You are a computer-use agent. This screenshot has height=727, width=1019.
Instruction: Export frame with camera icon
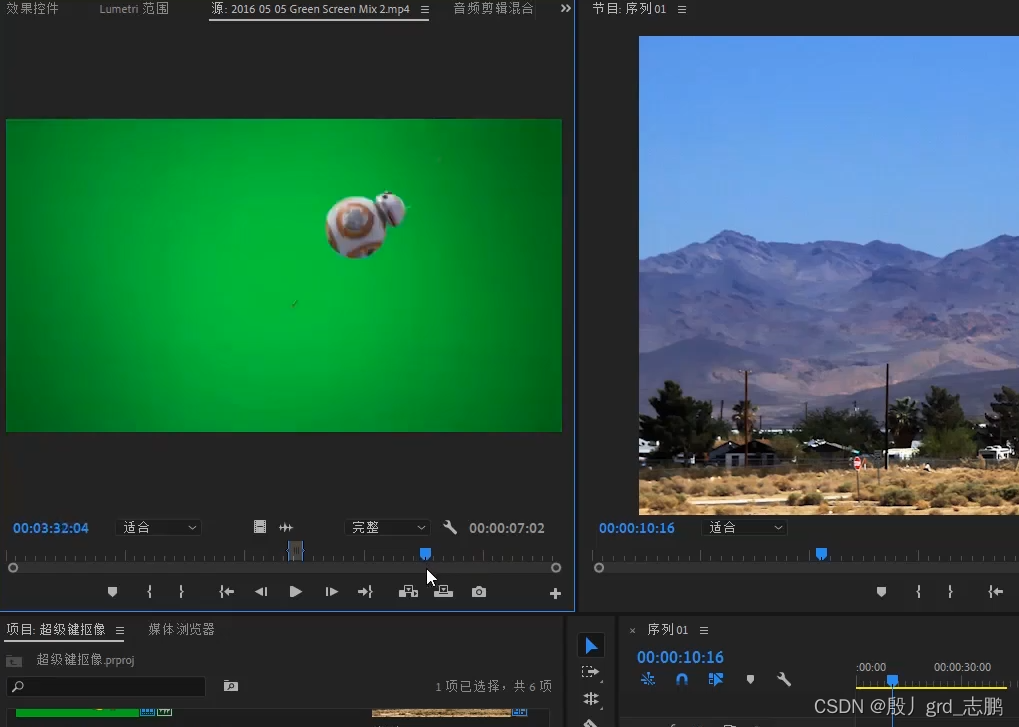coord(479,592)
